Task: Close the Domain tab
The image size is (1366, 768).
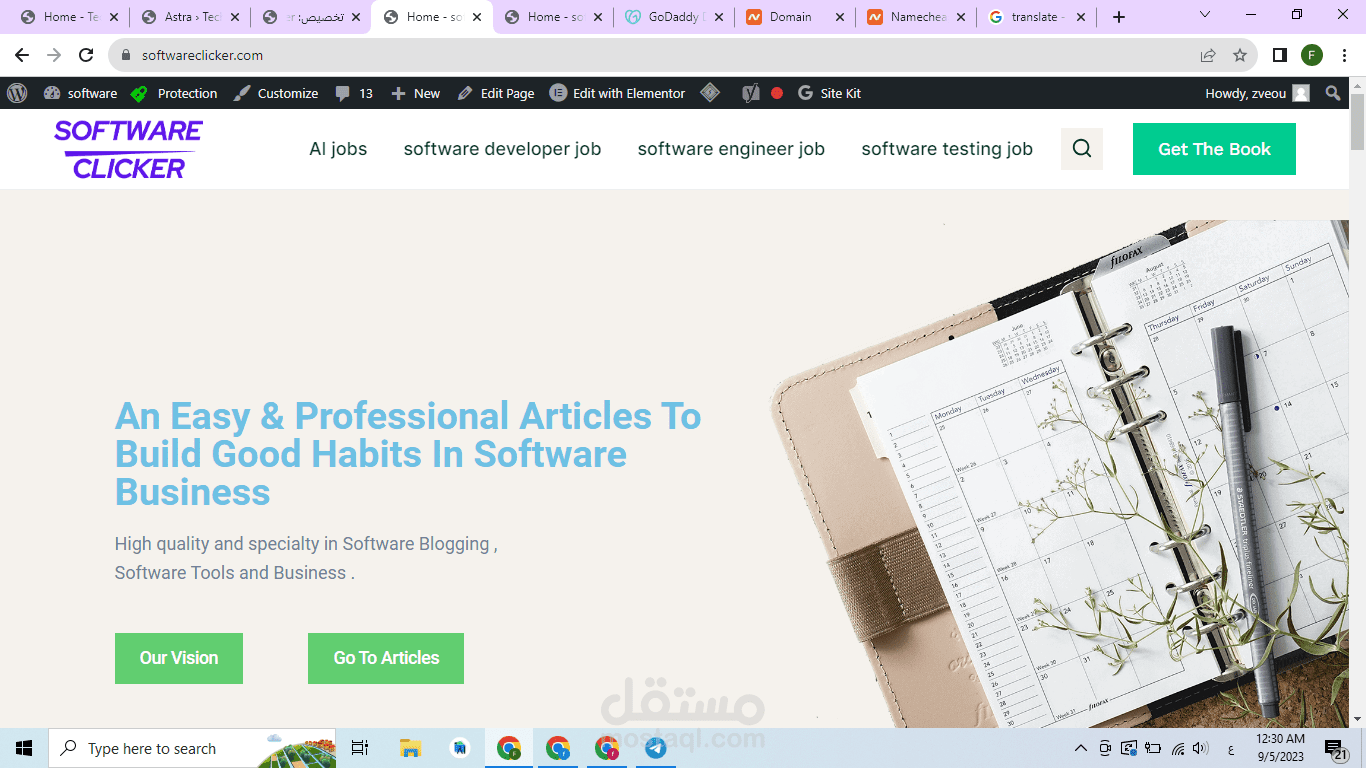Action: coord(838,17)
